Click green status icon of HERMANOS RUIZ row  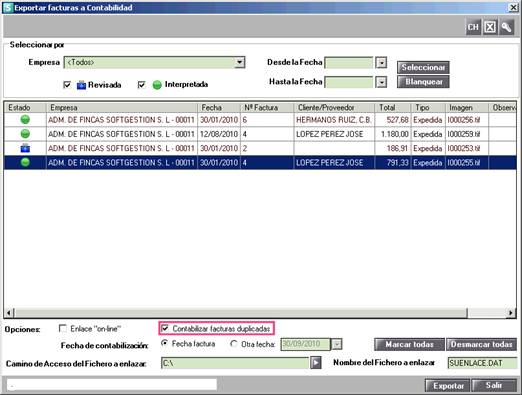point(25,119)
